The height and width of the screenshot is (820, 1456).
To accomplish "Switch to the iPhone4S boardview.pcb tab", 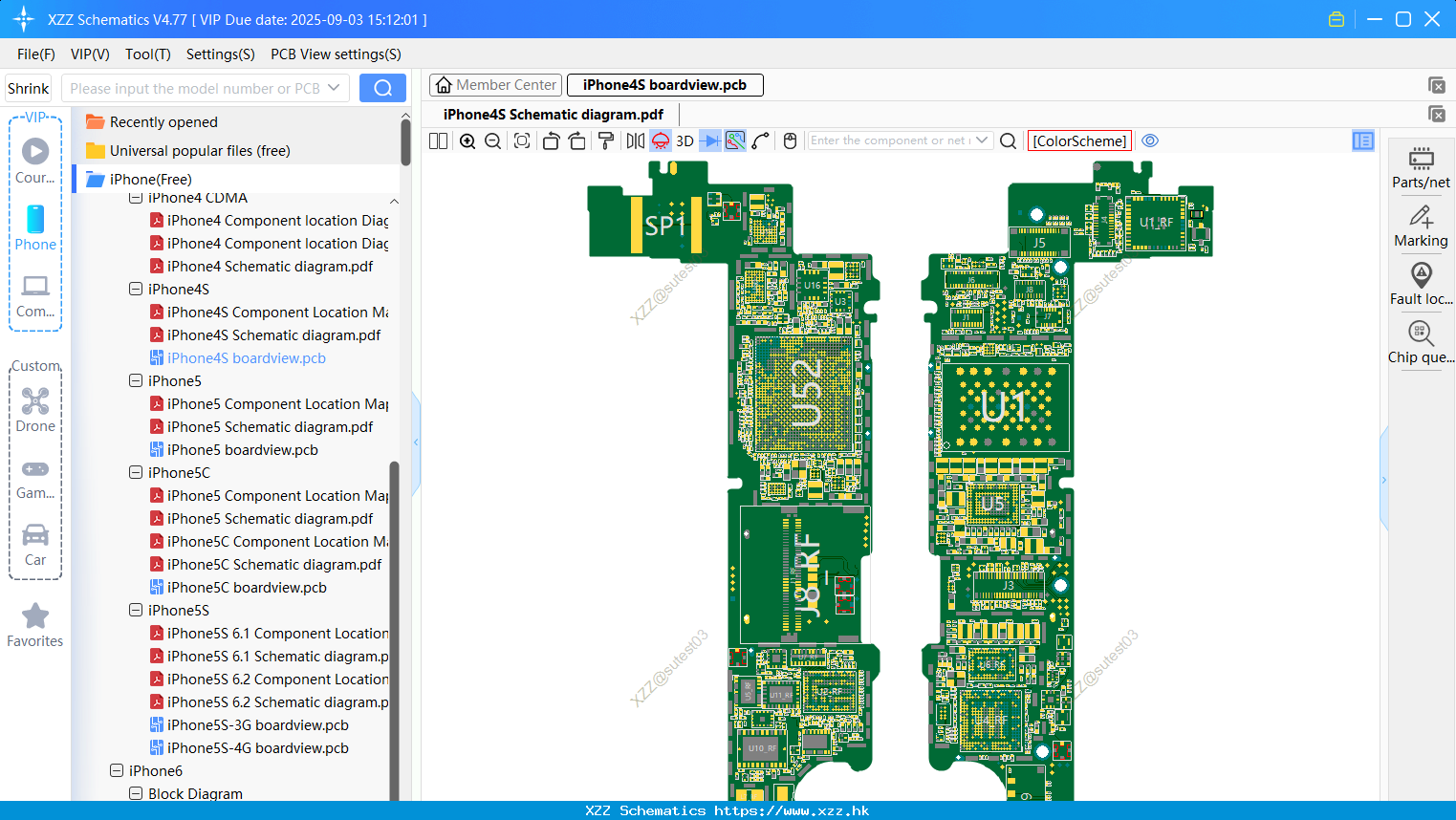I will [x=664, y=85].
